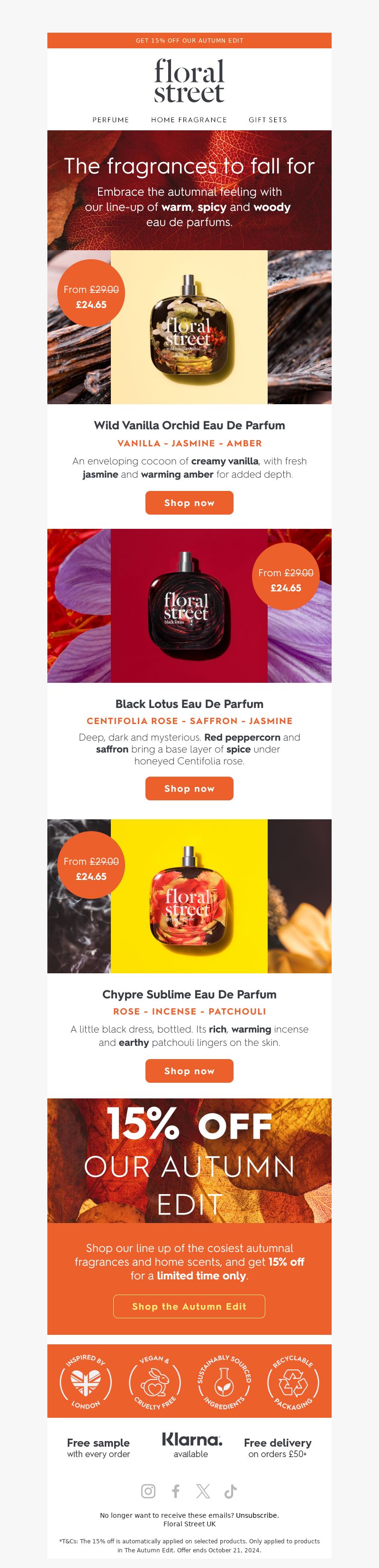379x1568 pixels.
Task: Click the top 15% off autumn banner
Action: pyautogui.click(x=189, y=40)
